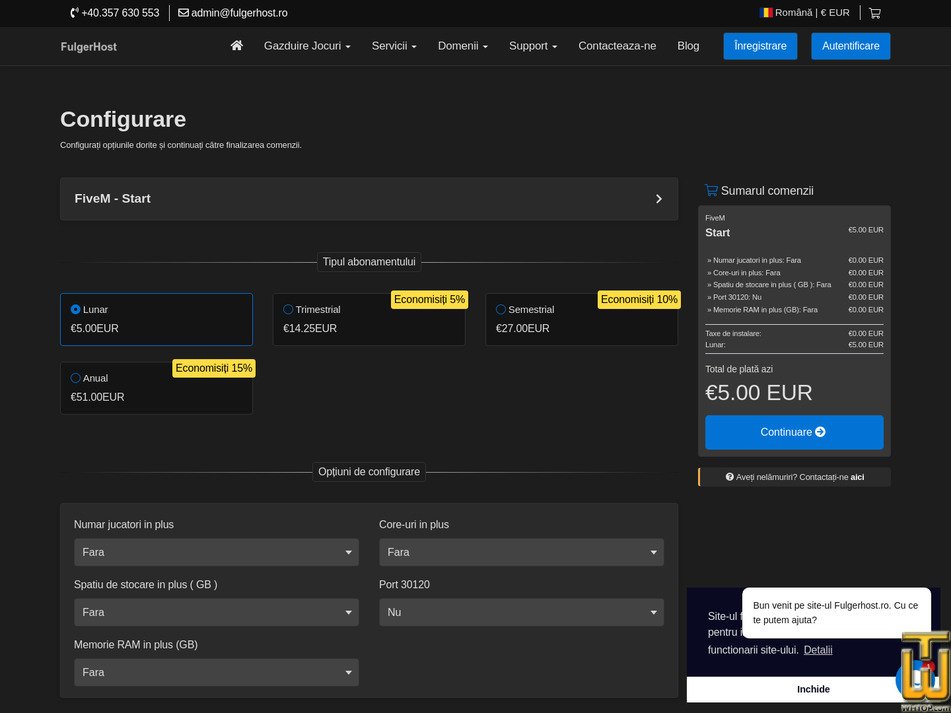Select the Anual plan with 15% discount
951x713 pixels.
coord(75,378)
